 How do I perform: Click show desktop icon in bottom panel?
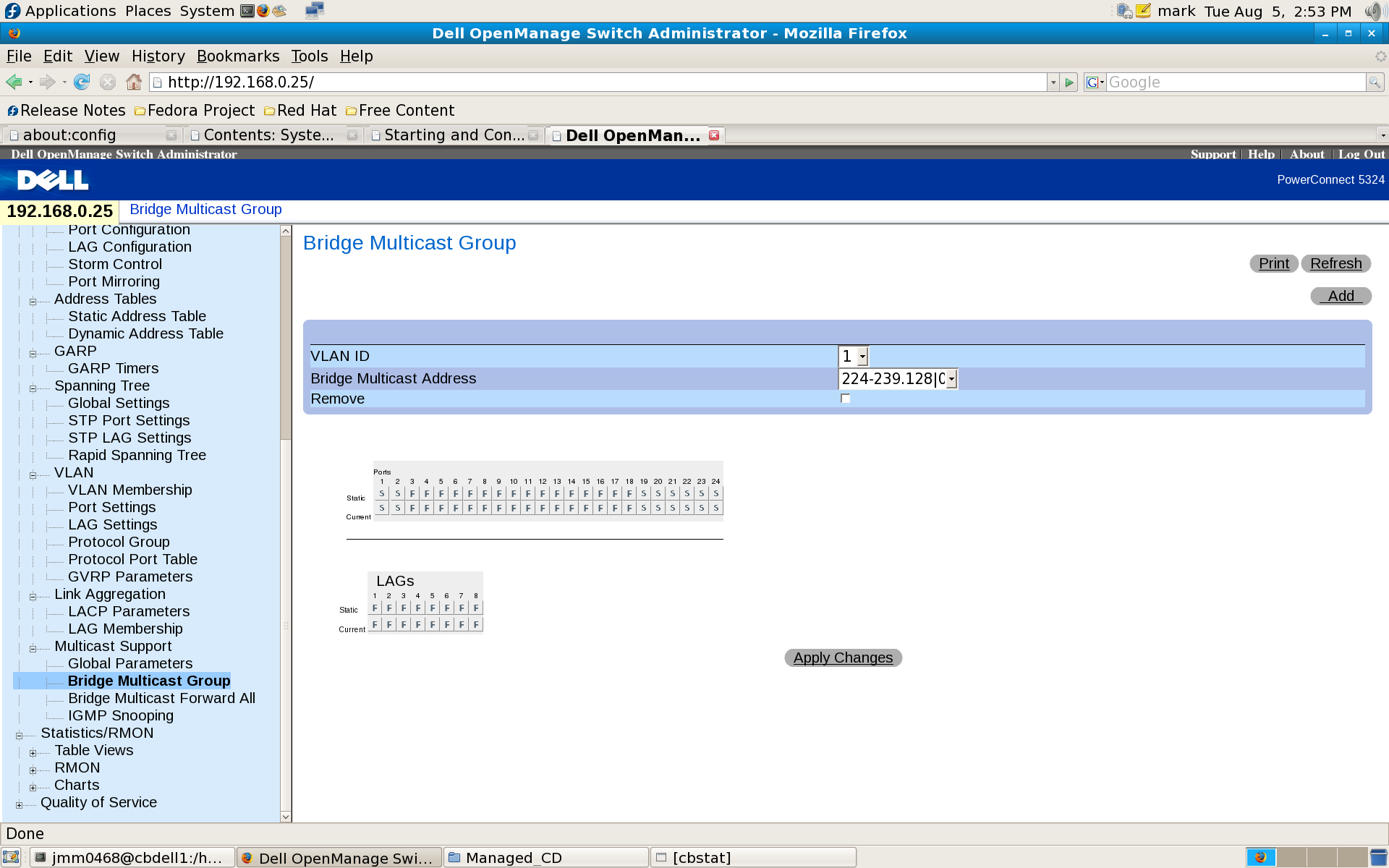(11, 857)
